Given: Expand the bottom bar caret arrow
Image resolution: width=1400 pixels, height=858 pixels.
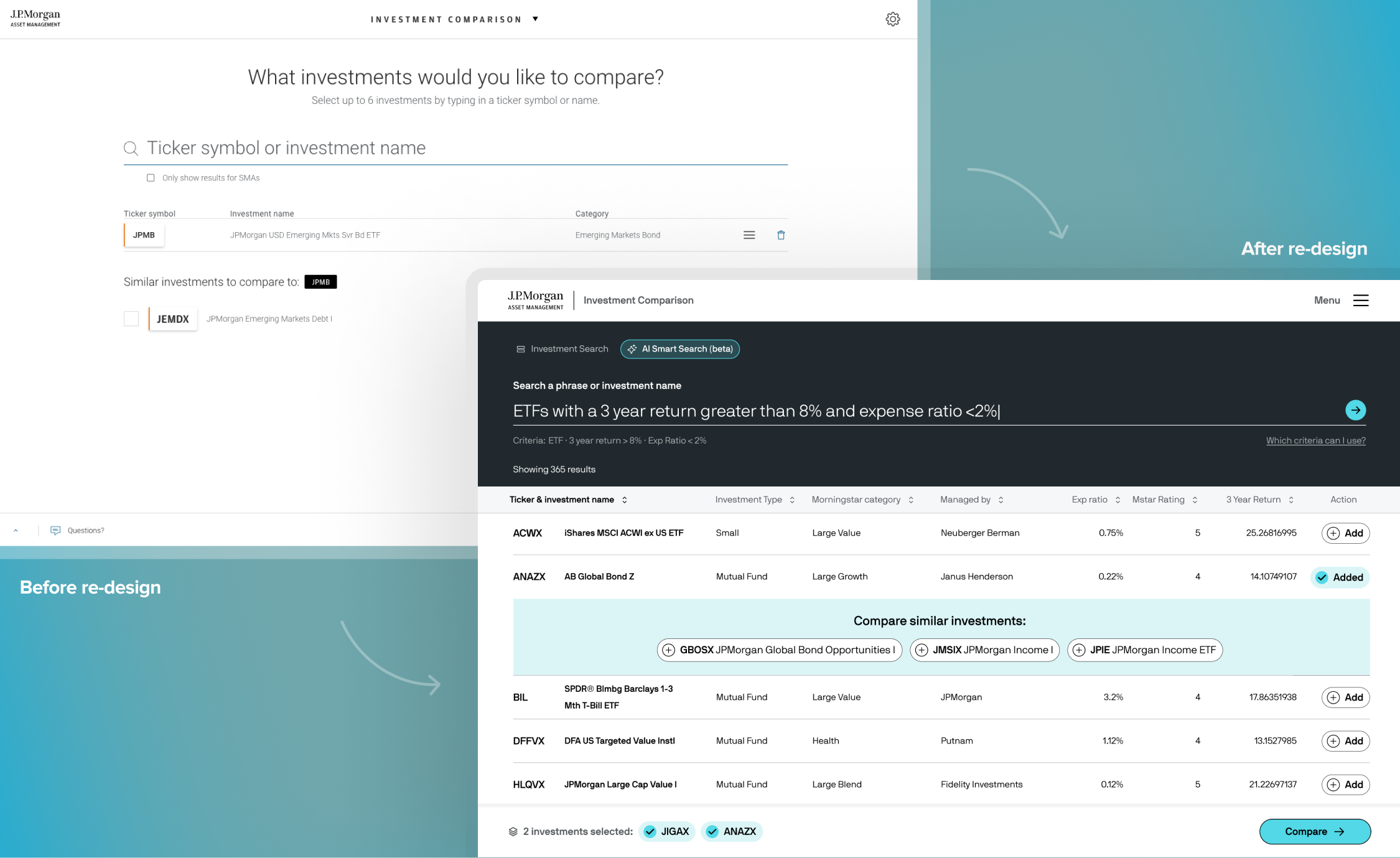Looking at the screenshot, I should coord(16,530).
